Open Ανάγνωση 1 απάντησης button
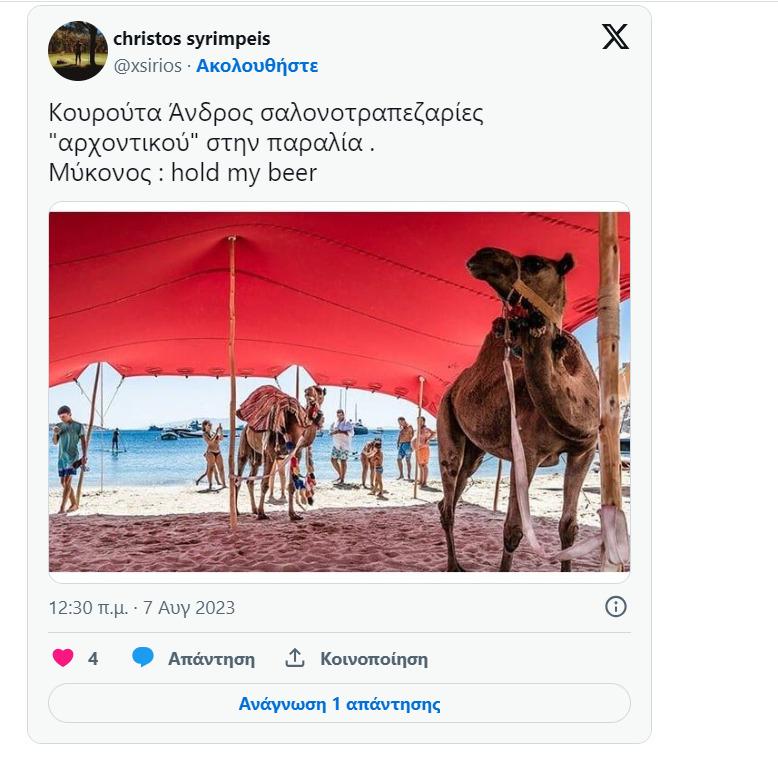778x757 pixels. click(339, 703)
